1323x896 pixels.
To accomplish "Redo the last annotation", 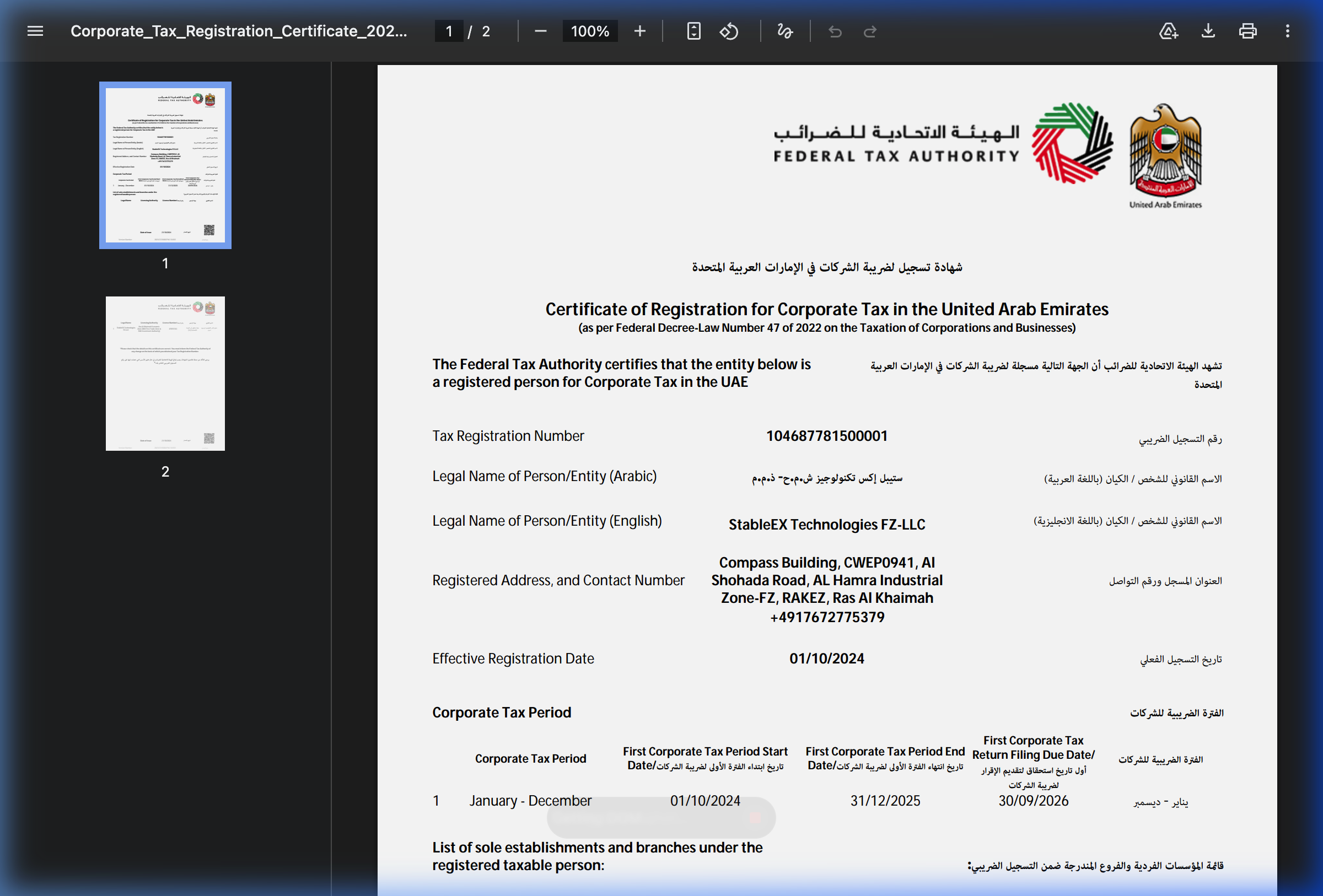I will pos(869,31).
